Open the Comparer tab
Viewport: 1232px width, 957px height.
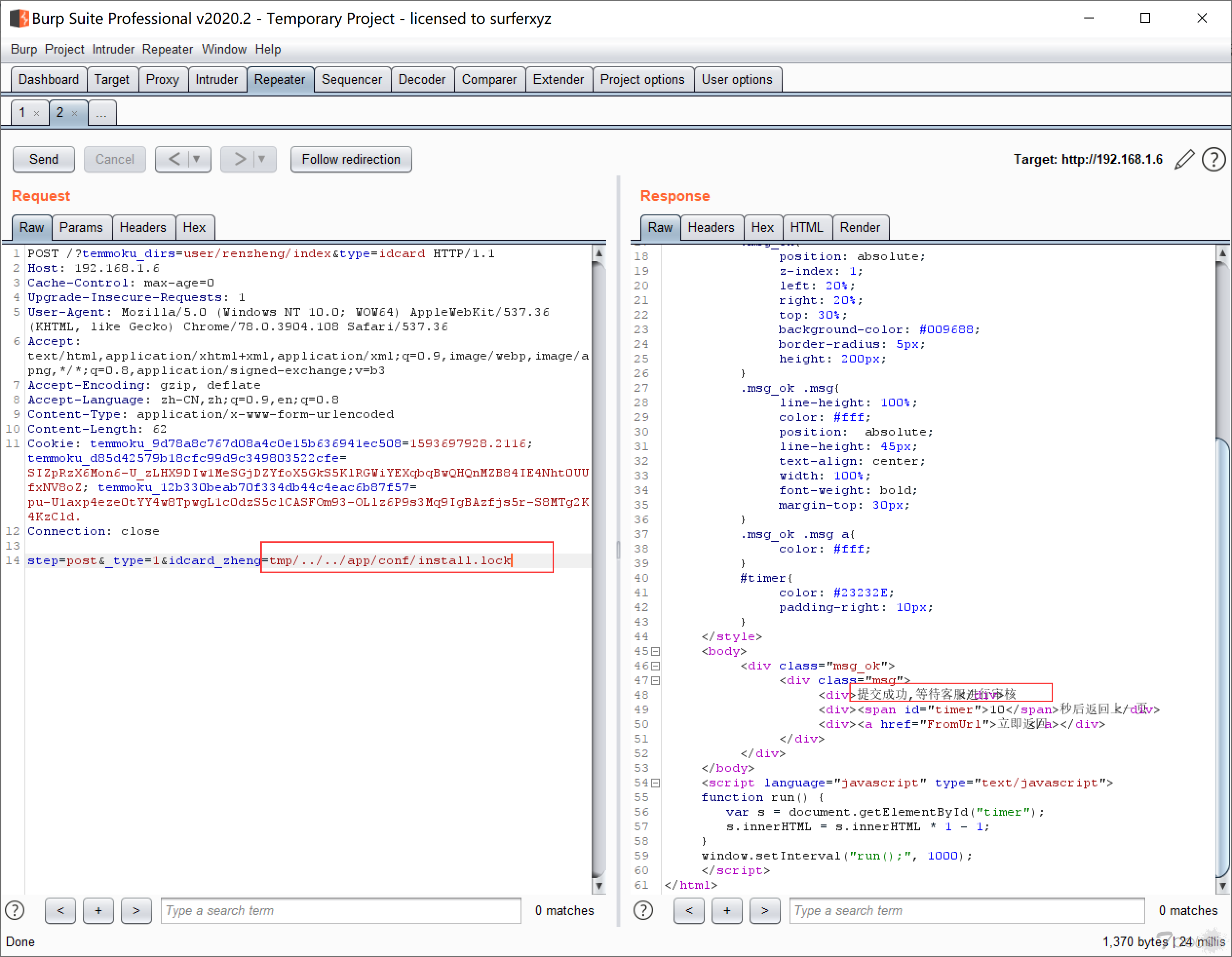489,79
